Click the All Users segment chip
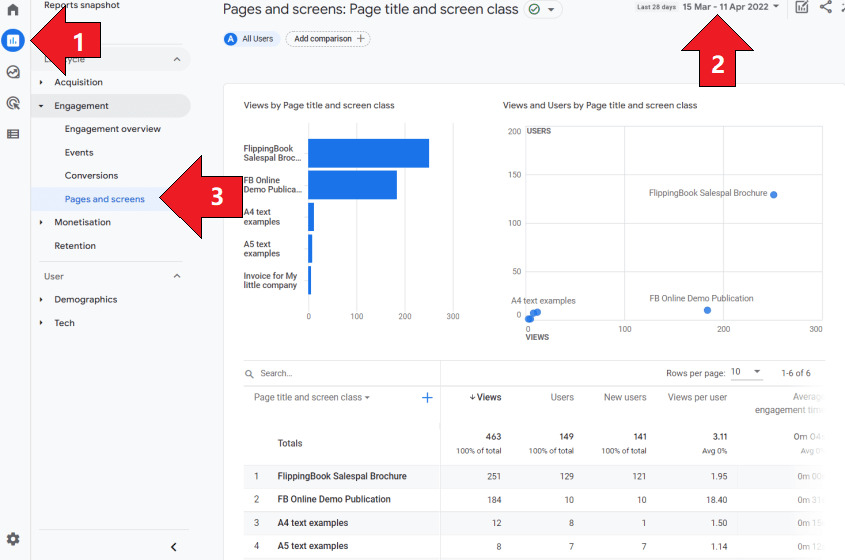Image resolution: width=845 pixels, height=560 pixels. click(x=251, y=39)
